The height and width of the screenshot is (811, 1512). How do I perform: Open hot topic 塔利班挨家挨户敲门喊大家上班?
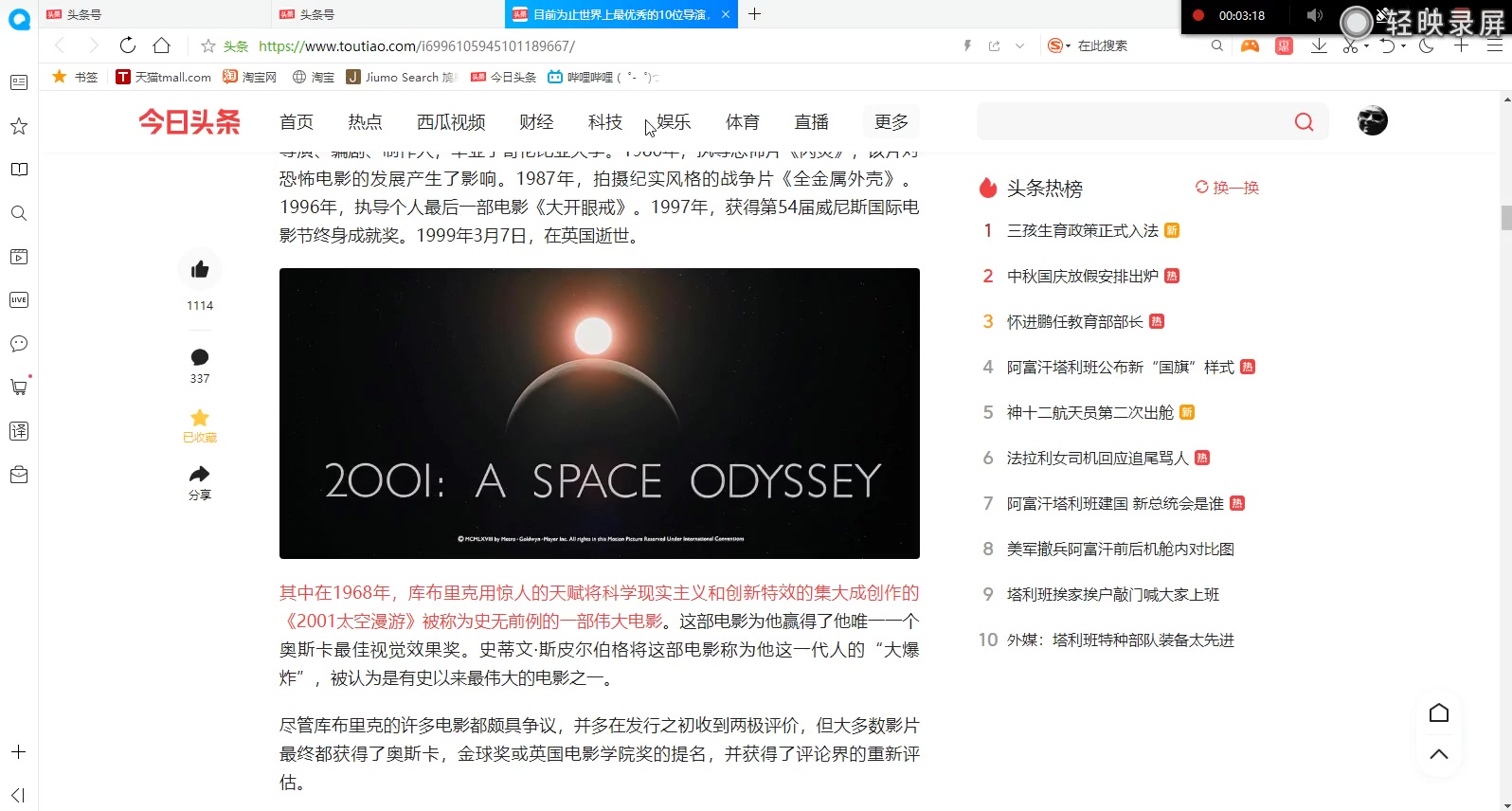coord(1113,594)
